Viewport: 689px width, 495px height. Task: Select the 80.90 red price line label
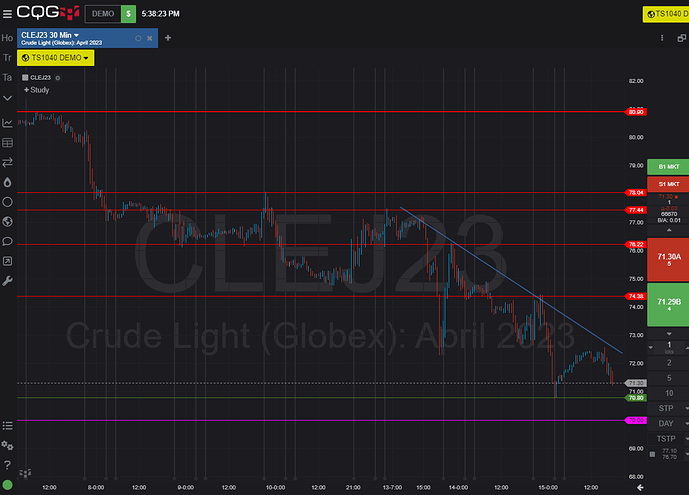(635, 112)
